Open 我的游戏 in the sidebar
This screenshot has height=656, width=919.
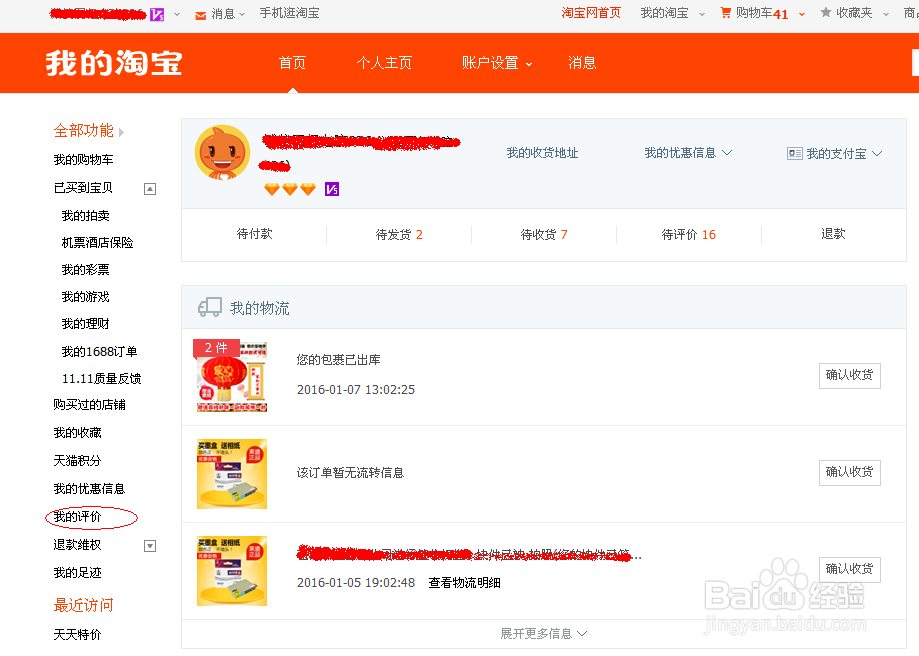(86, 297)
